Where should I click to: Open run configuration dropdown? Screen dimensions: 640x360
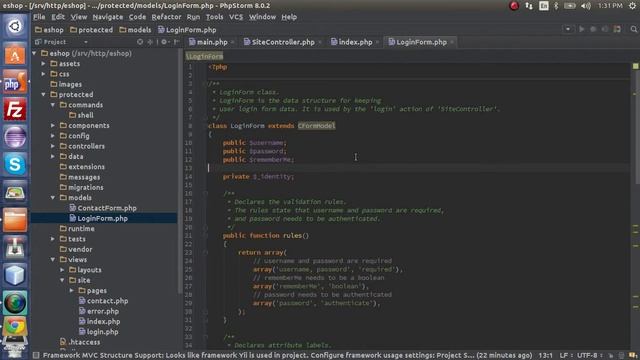(x=568, y=29)
